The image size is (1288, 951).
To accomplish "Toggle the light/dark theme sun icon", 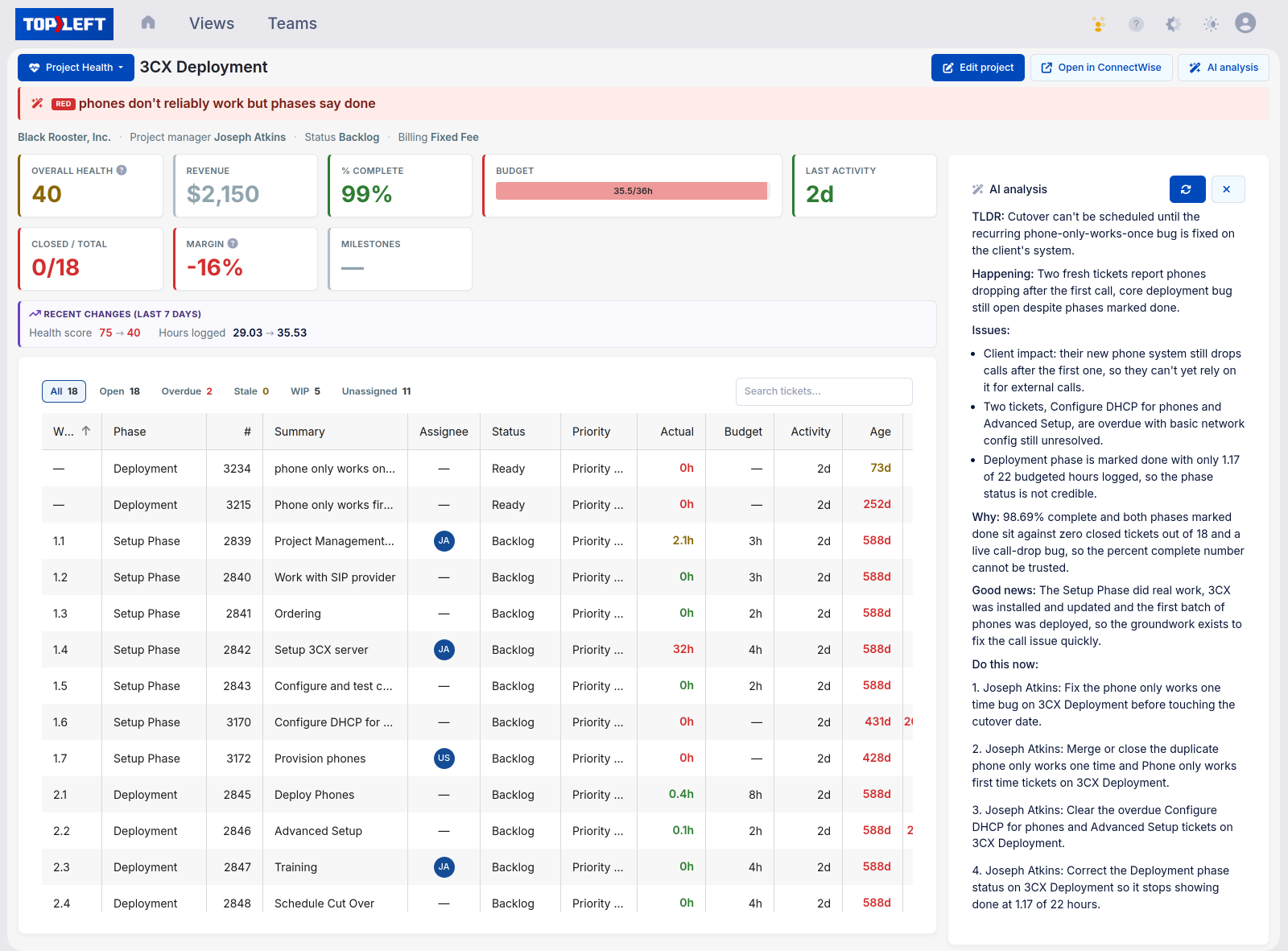I will tap(1211, 24).
